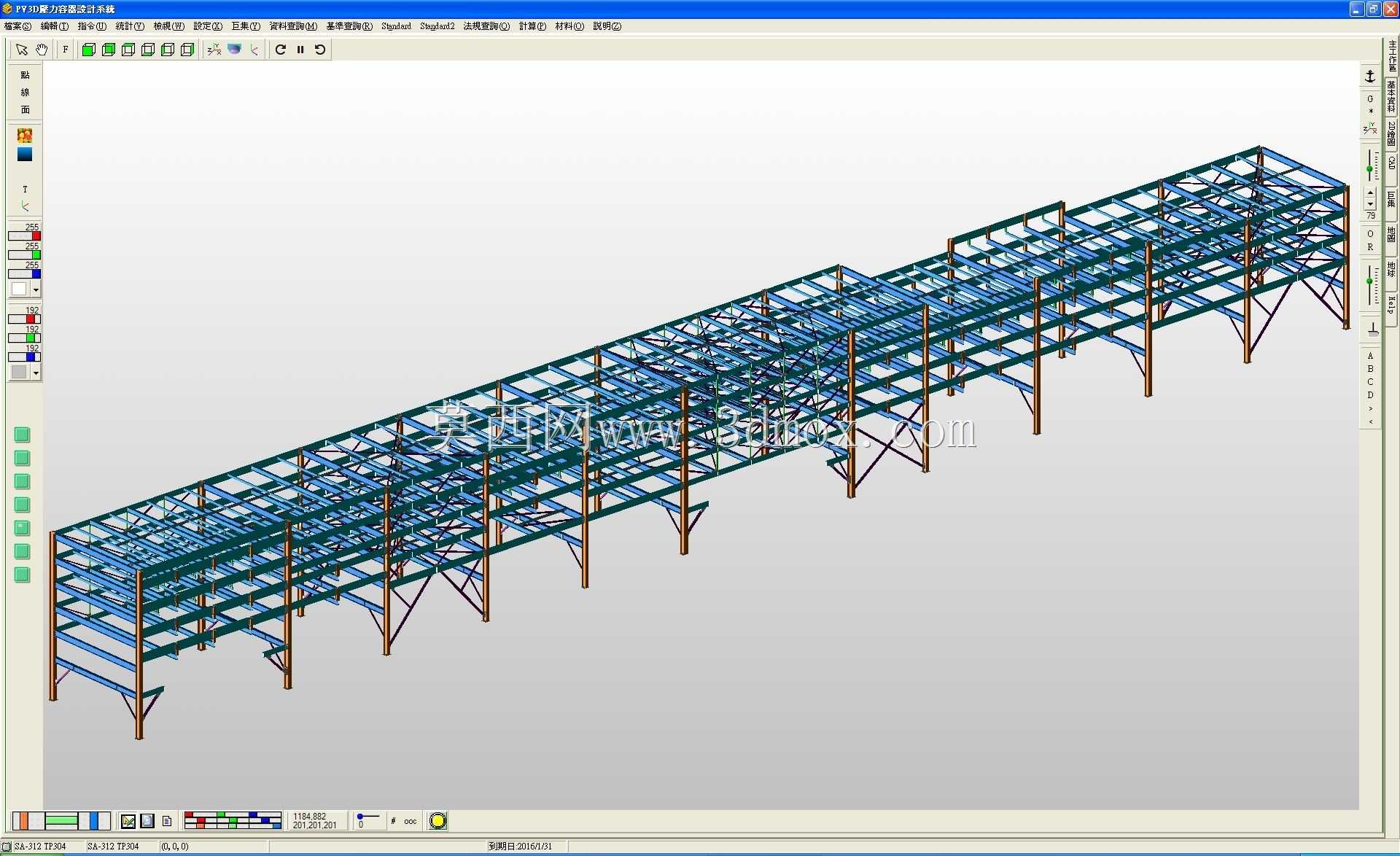Image resolution: width=1400 pixels, height=856 pixels.
Task: Click the spinner down arrow above 79
Action: tap(1370, 205)
